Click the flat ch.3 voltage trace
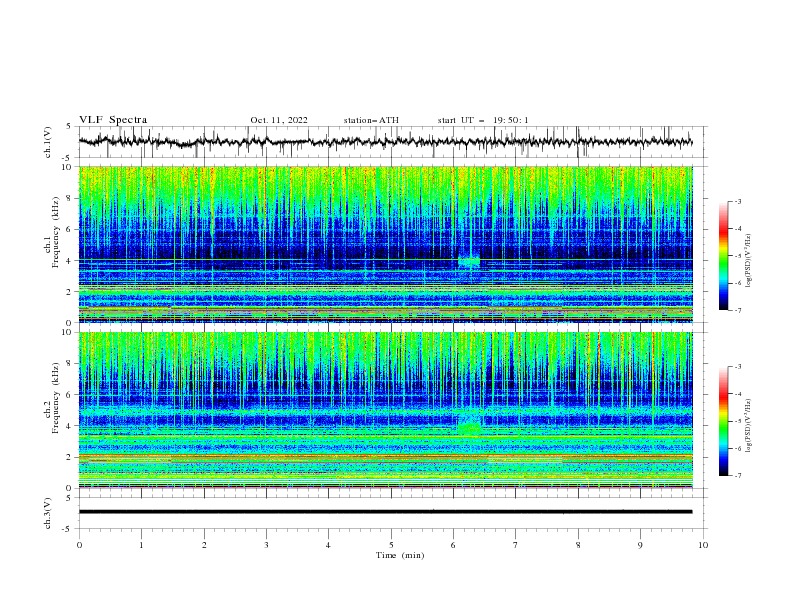 pos(385,512)
